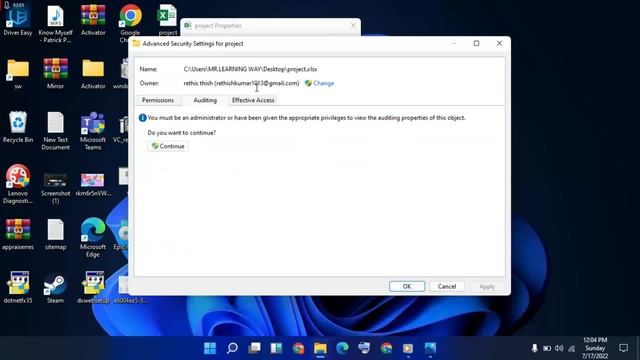640x360 pixels.
Task: Open the Screenshot (1) image file
Action: tap(56, 188)
